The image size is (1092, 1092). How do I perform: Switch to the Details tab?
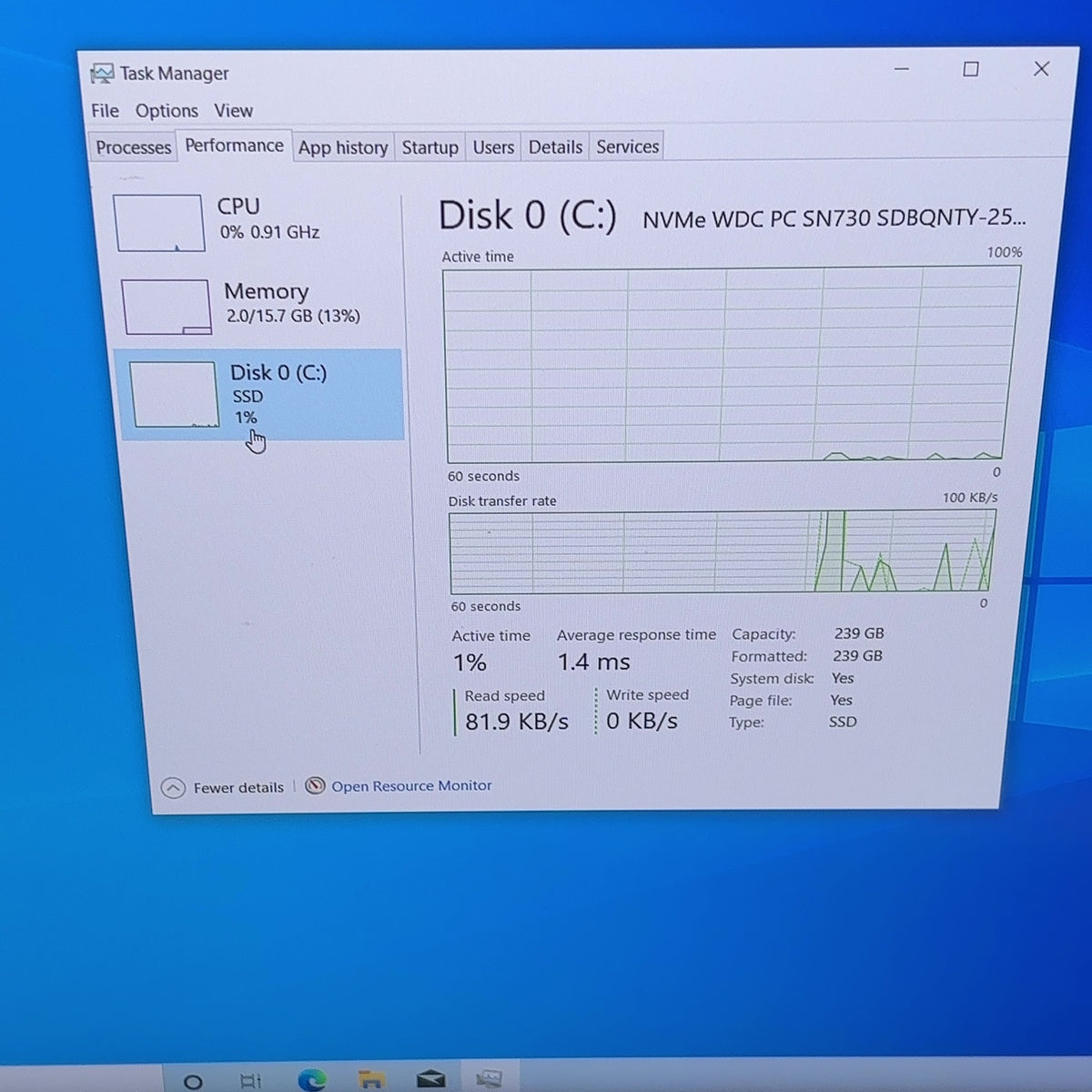[555, 147]
